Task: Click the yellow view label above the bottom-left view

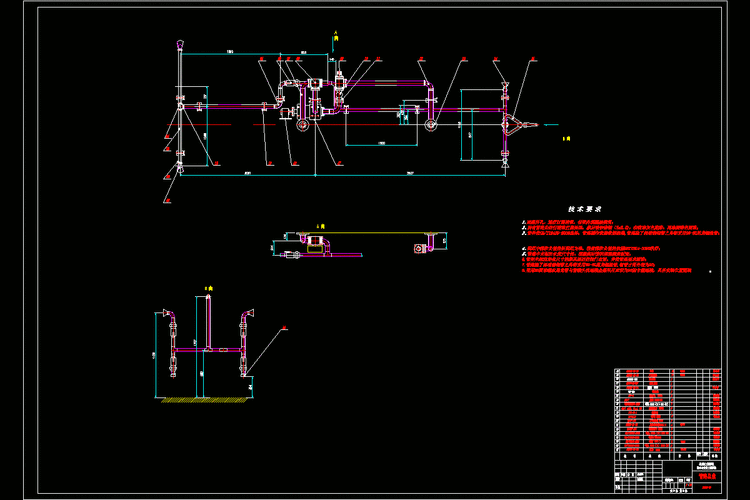Action: (209, 287)
